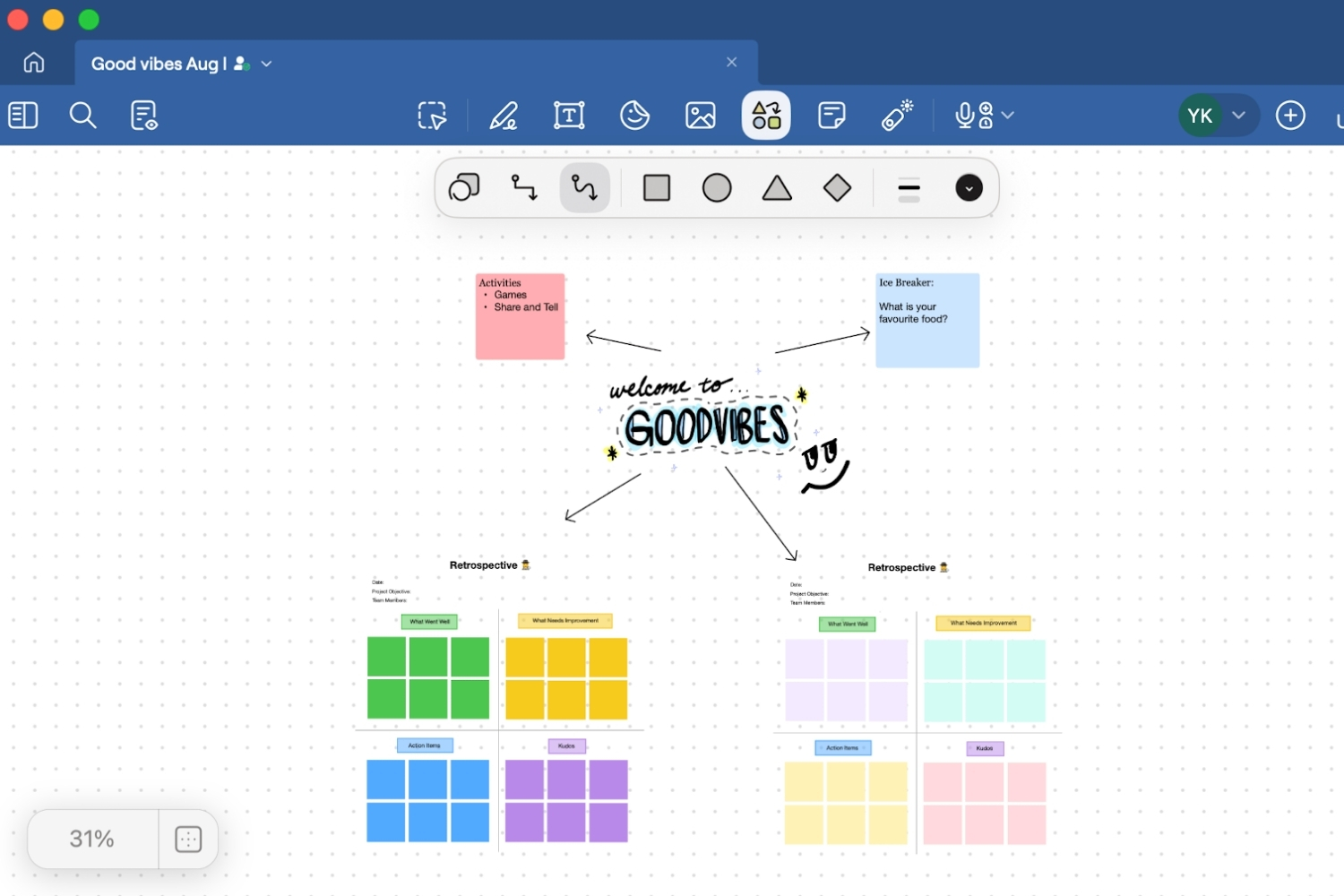Click the "Games" bullet in Activities note
Viewport: 1344px width, 896px height.
click(x=510, y=295)
